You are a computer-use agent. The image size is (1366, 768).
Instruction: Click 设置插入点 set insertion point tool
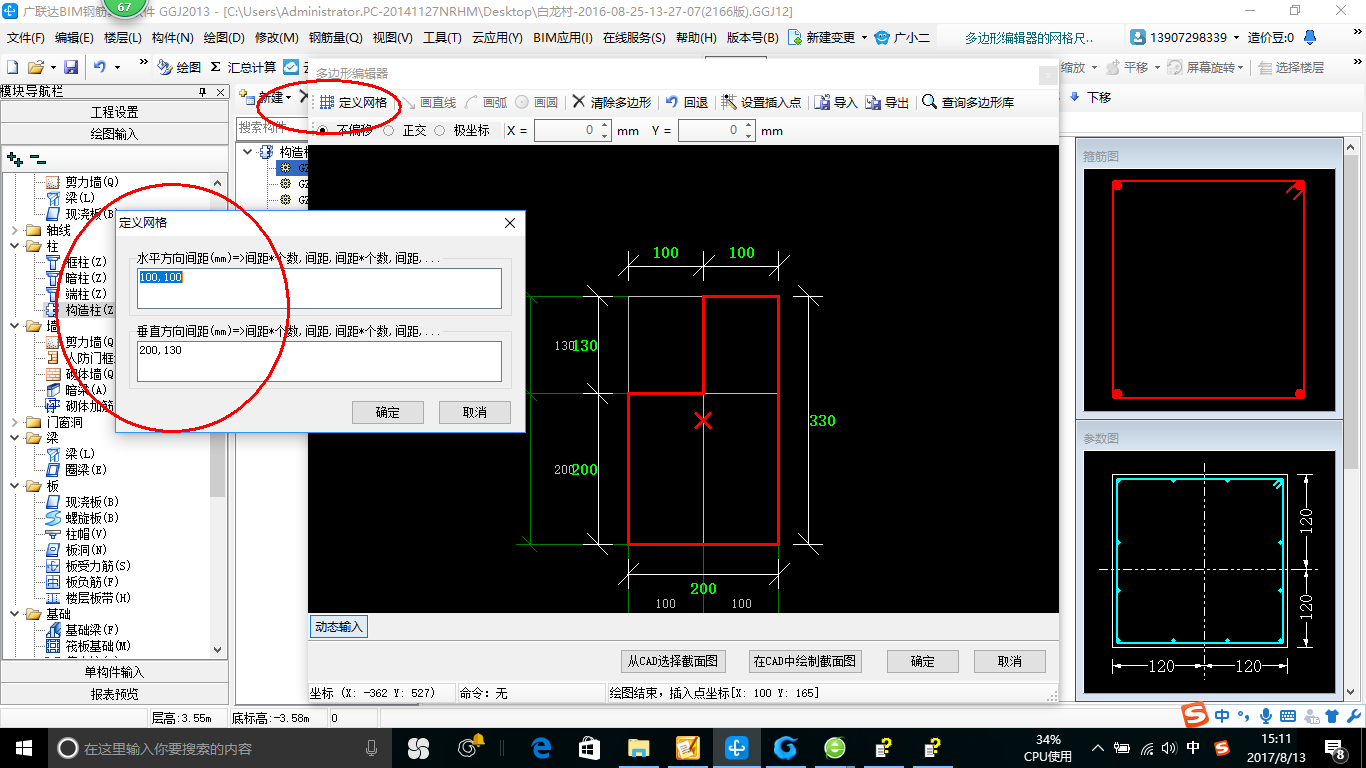click(761, 102)
